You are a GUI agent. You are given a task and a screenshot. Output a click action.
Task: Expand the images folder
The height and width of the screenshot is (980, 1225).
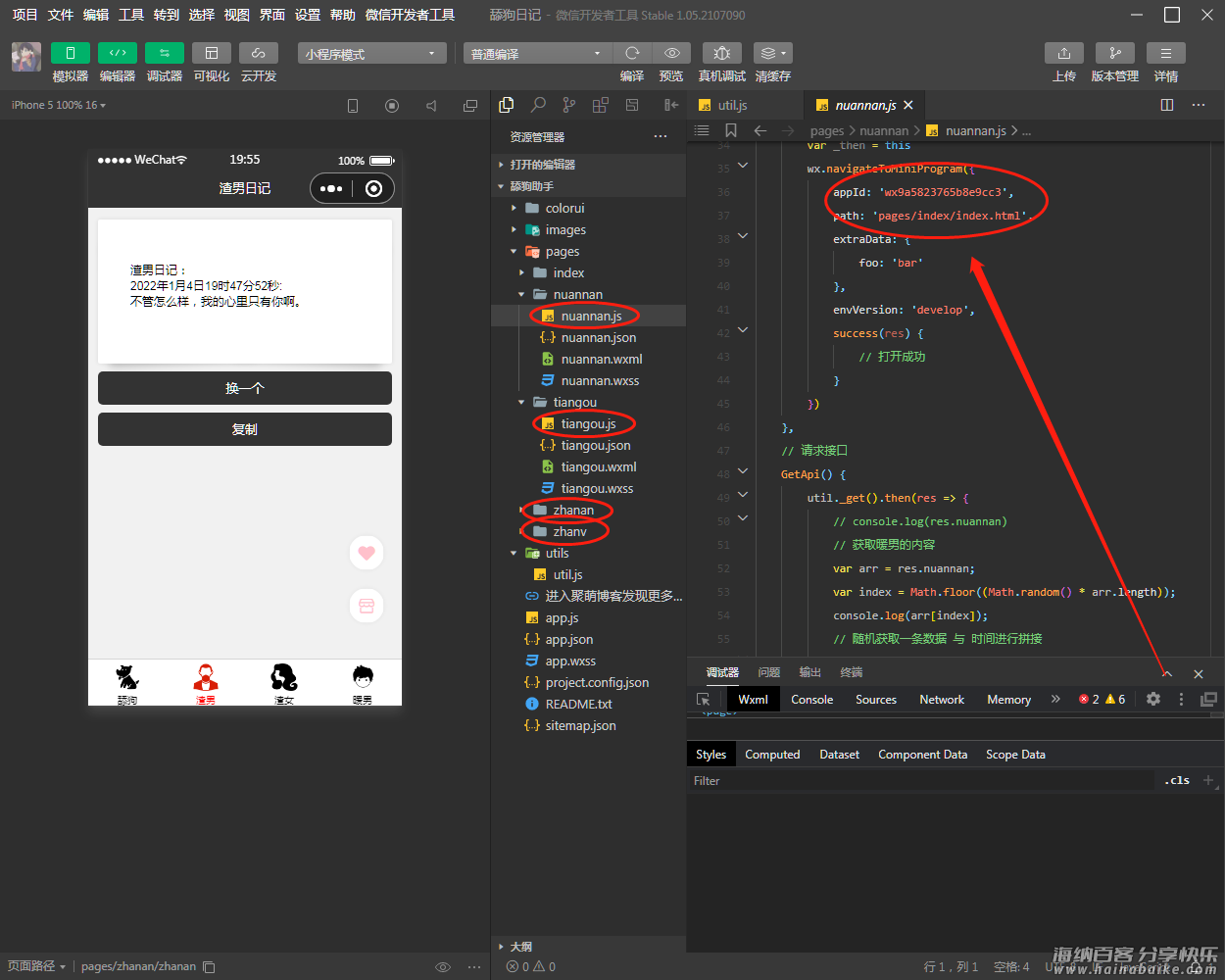coord(588,229)
